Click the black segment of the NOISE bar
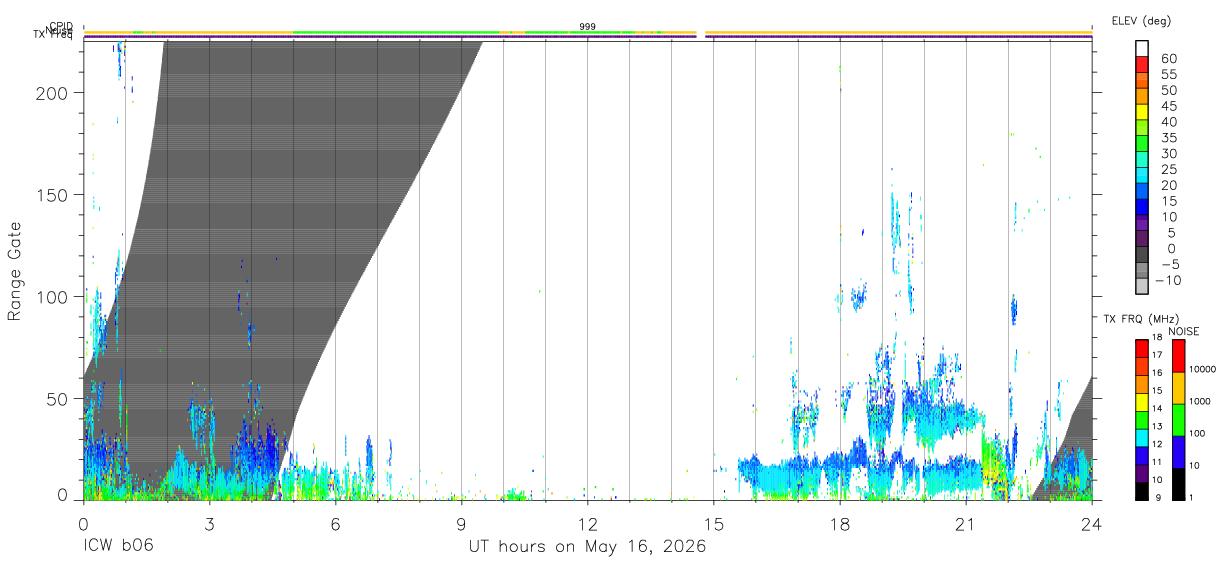The image size is (1228, 567). (x=1179, y=484)
